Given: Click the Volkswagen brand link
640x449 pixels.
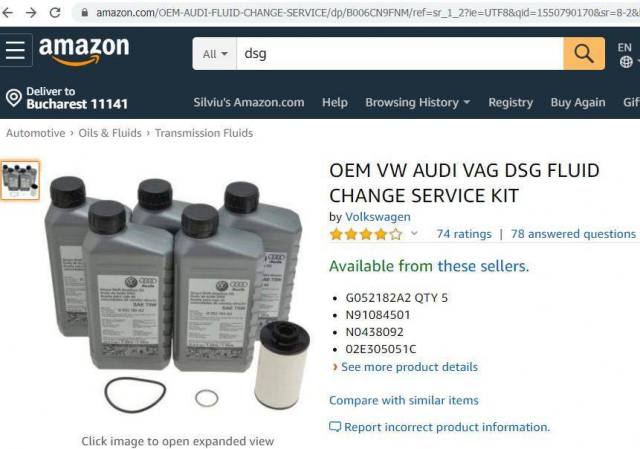Looking at the screenshot, I should [x=378, y=217].
